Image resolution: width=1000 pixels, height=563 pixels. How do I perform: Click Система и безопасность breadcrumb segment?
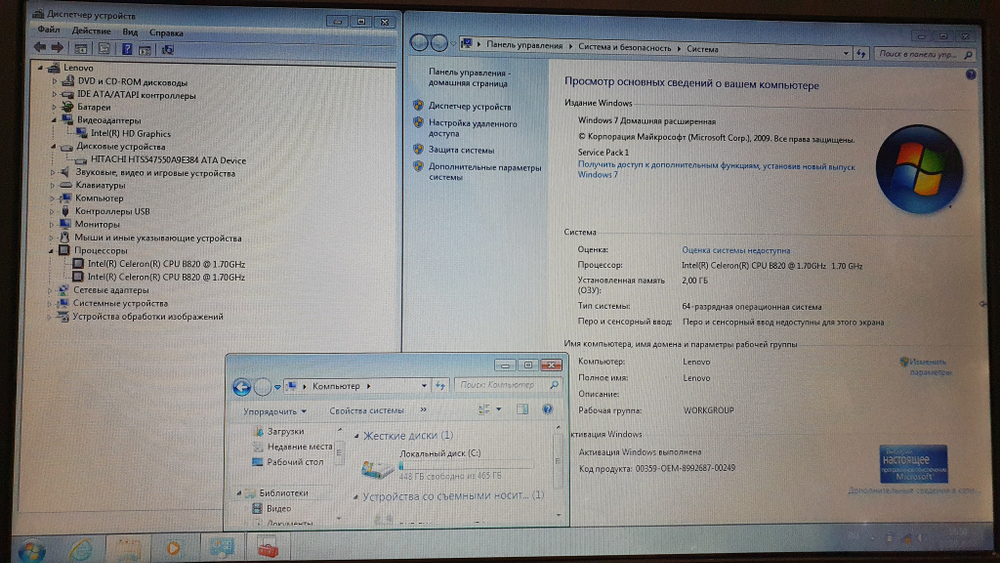624,48
